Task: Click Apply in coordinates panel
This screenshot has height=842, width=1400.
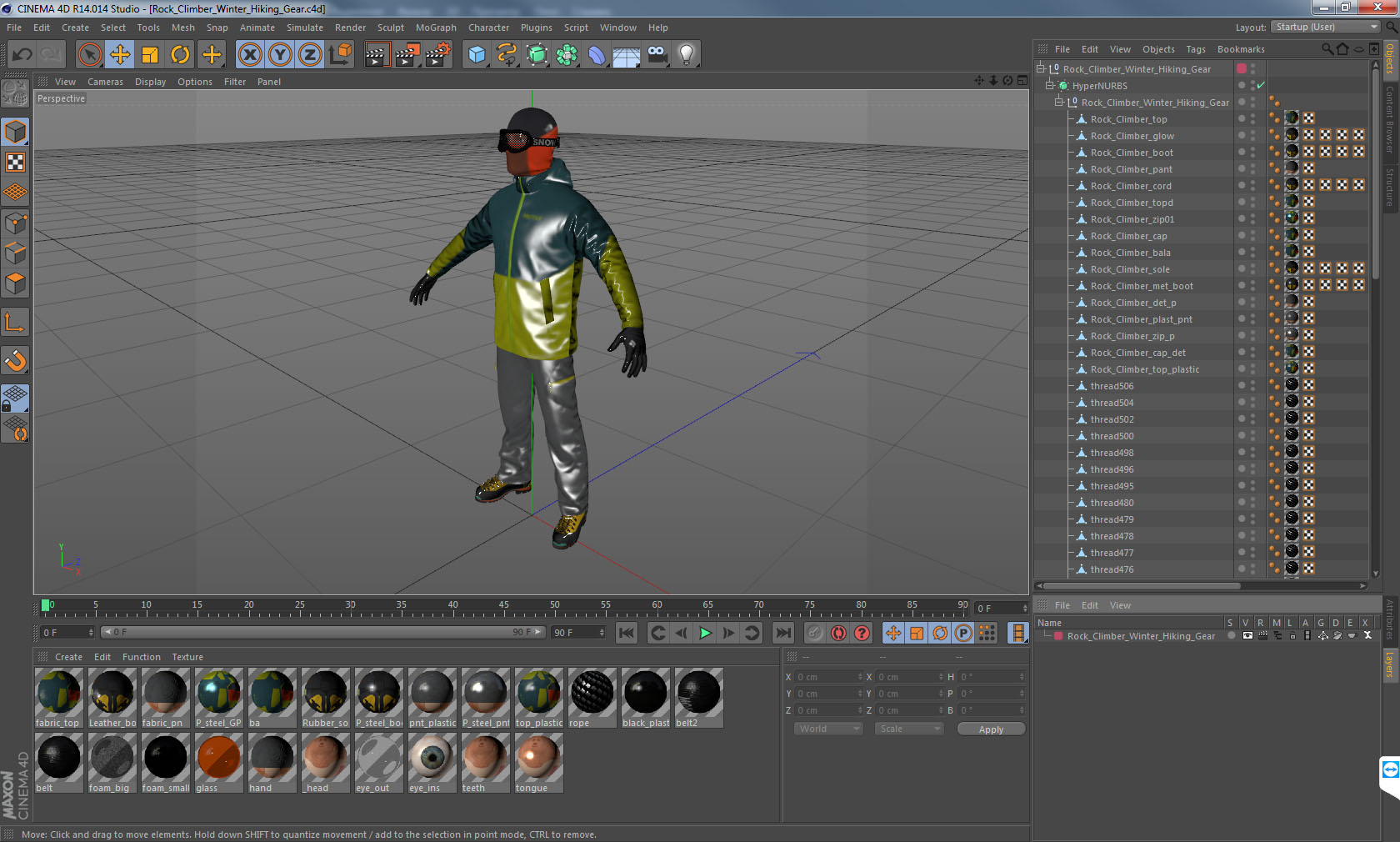Action: [991, 729]
